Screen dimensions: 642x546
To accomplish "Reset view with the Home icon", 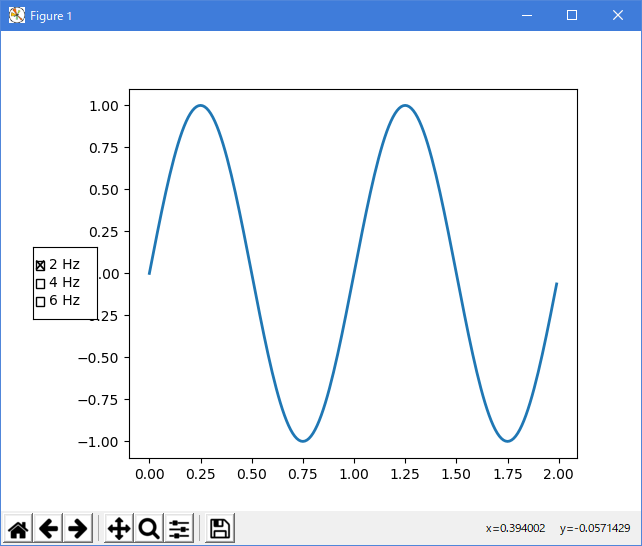I will 18,528.
